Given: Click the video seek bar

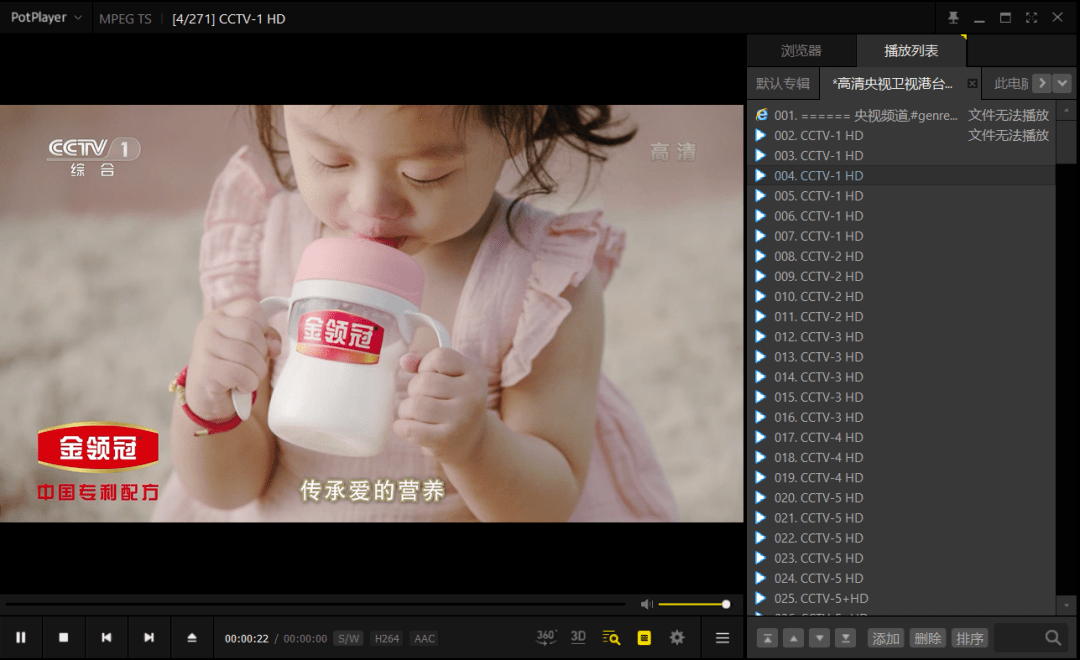Looking at the screenshot, I should pyautogui.click(x=315, y=604).
